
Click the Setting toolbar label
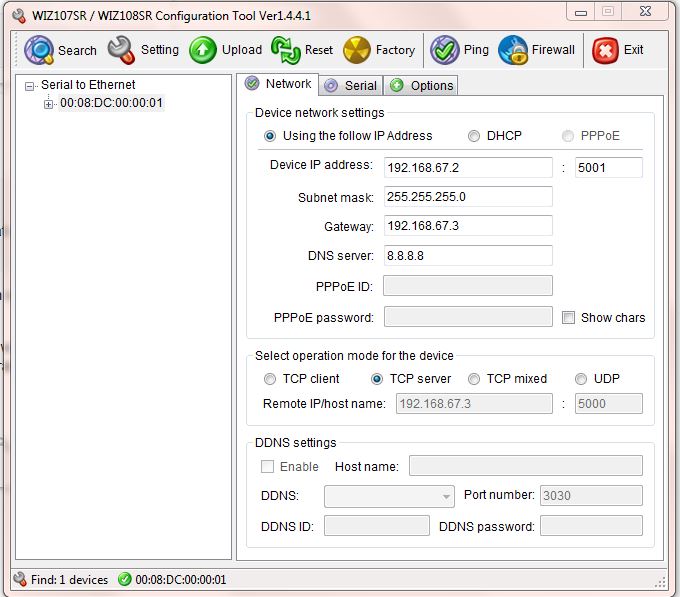pos(160,50)
